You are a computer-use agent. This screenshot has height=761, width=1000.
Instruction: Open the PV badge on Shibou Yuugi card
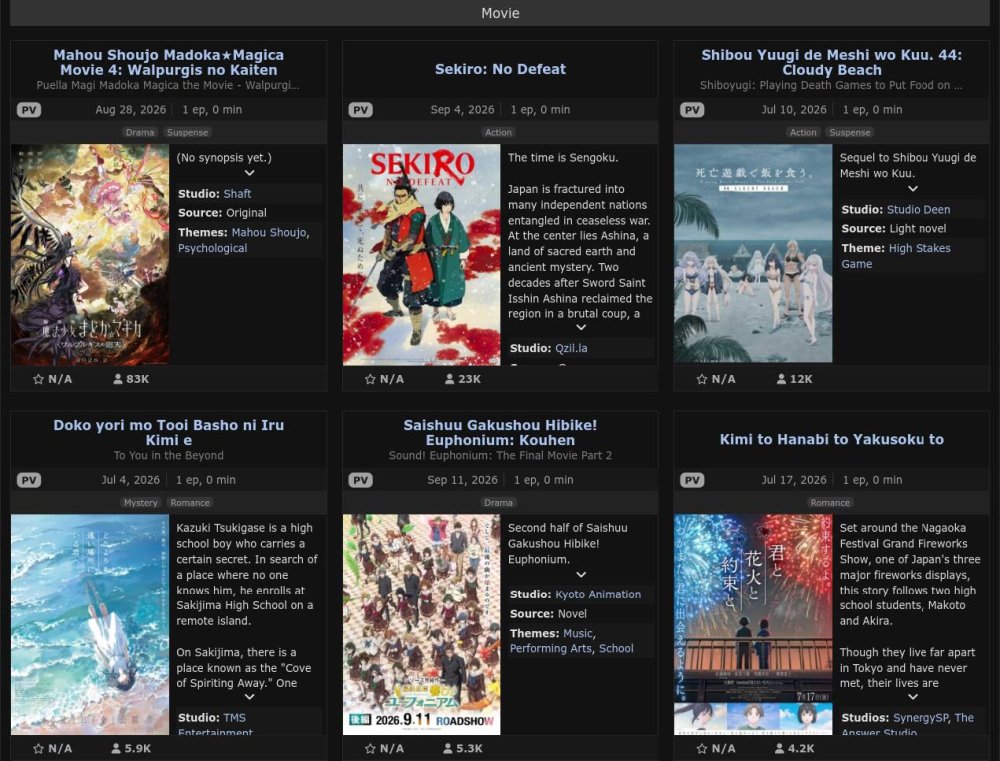[x=692, y=110]
